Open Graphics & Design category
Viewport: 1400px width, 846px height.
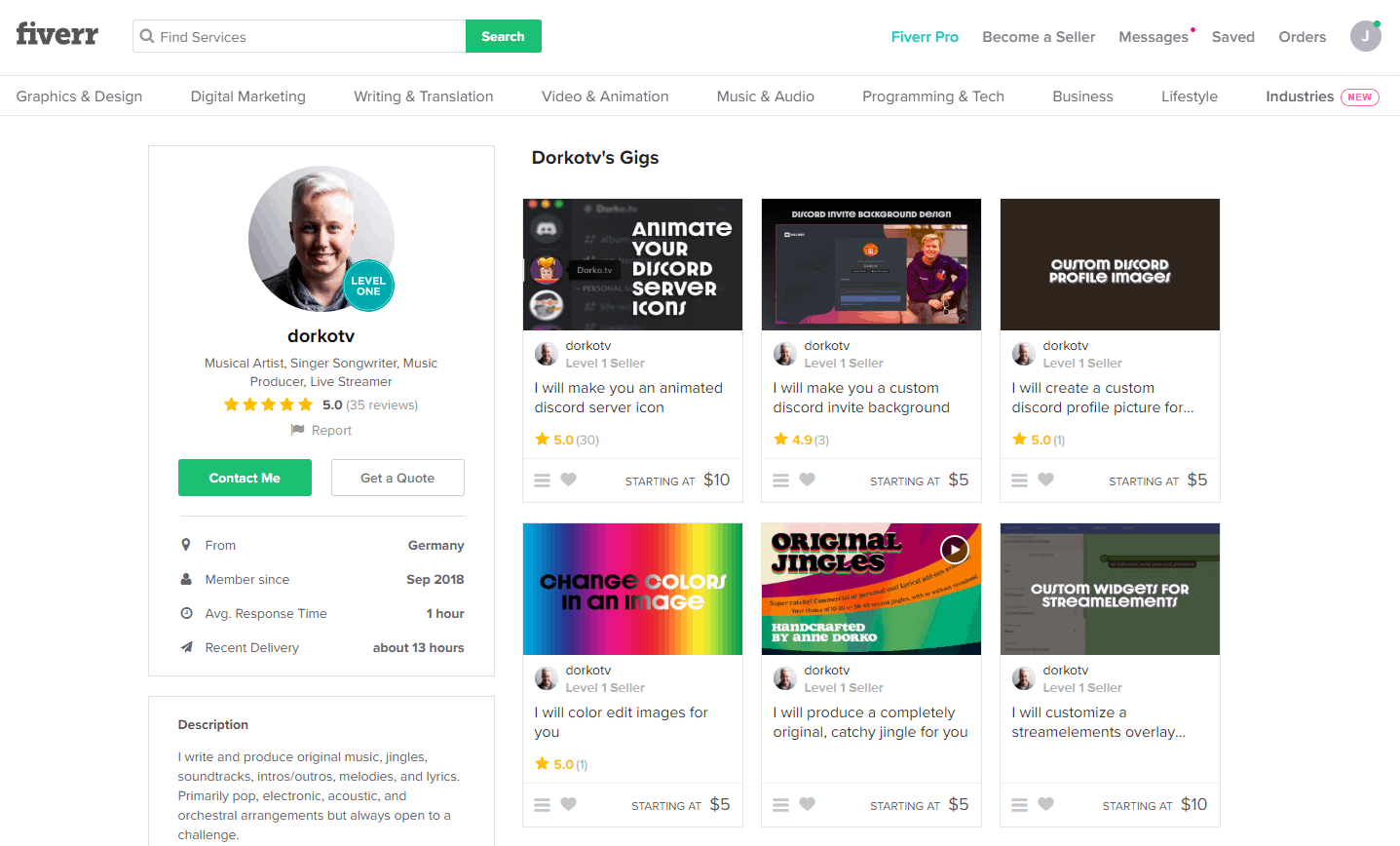coord(79,96)
